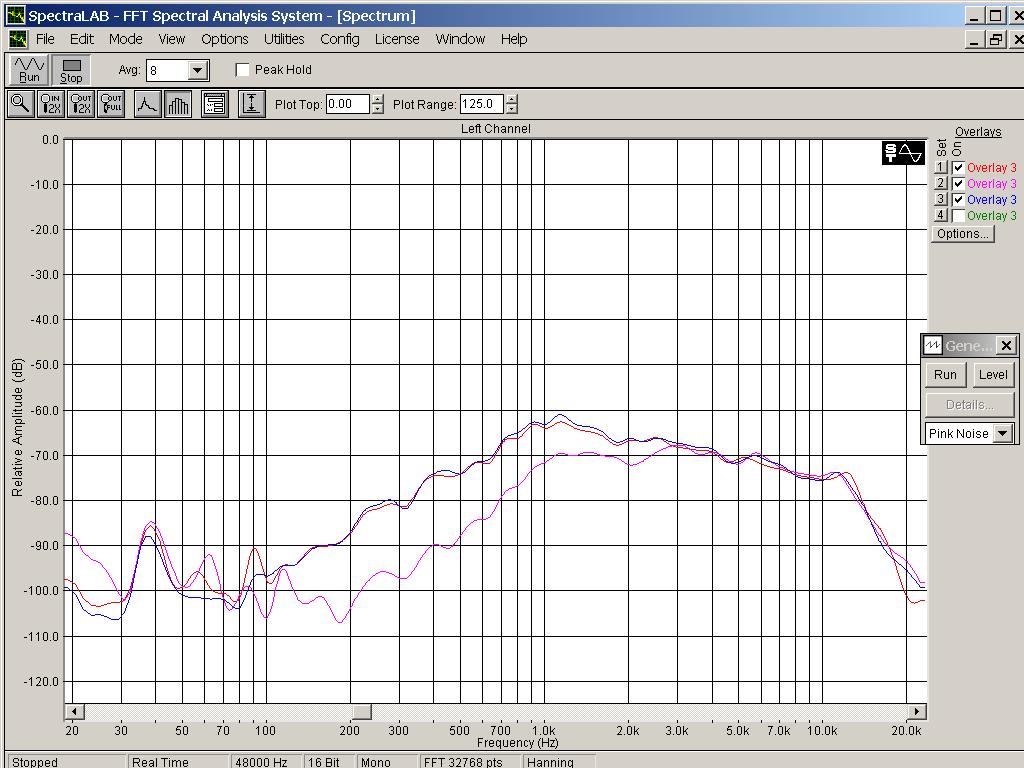Viewport: 1024px width, 768px height.
Task: Open overlay Options... button
Action: [x=963, y=234]
